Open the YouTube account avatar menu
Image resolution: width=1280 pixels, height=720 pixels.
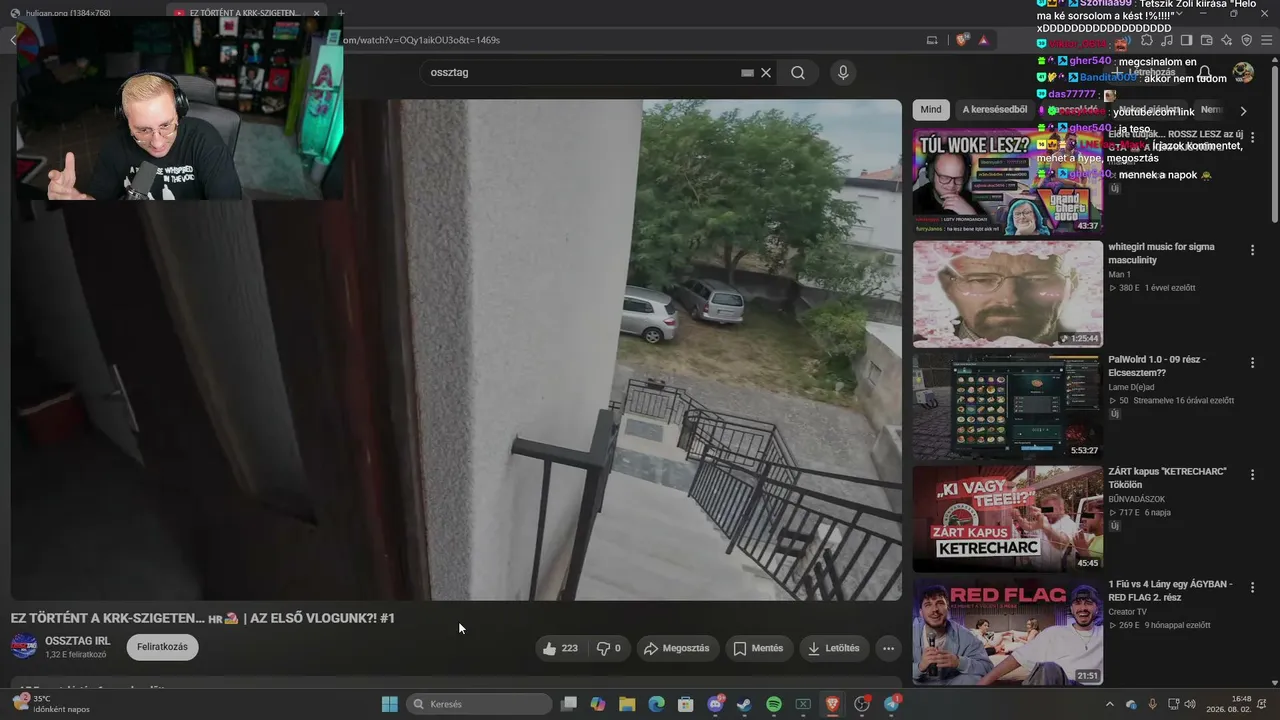[x=1243, y=72]
